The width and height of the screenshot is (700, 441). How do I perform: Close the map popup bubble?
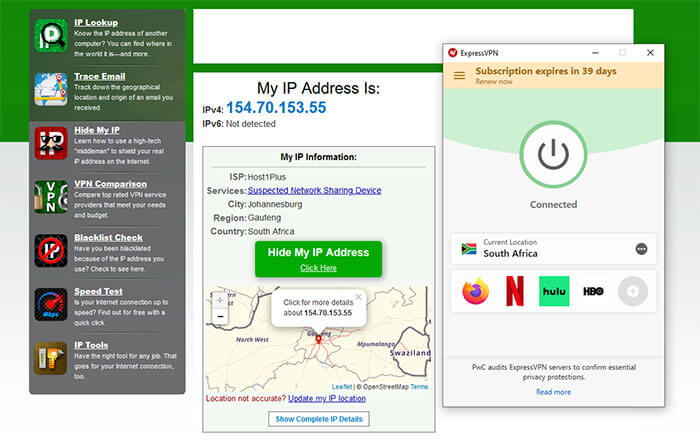(358, 297)
